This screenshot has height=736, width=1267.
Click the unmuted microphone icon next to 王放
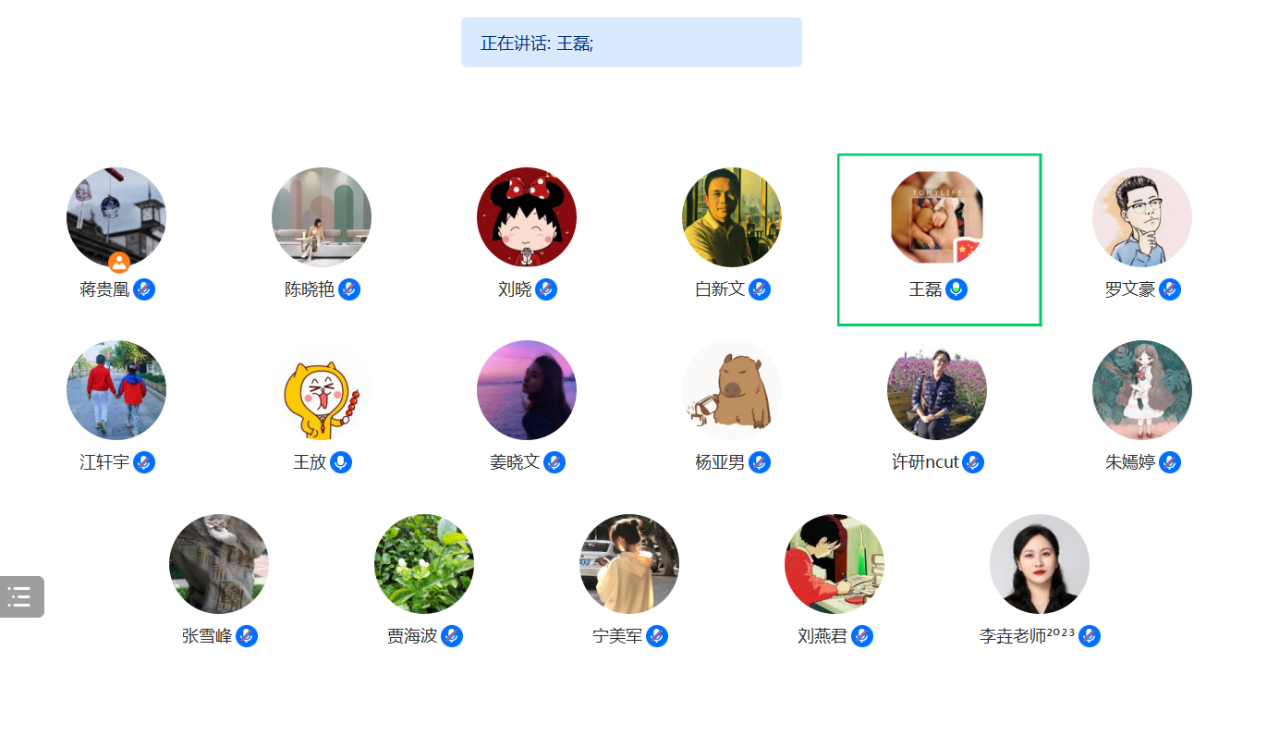(341, 463)
